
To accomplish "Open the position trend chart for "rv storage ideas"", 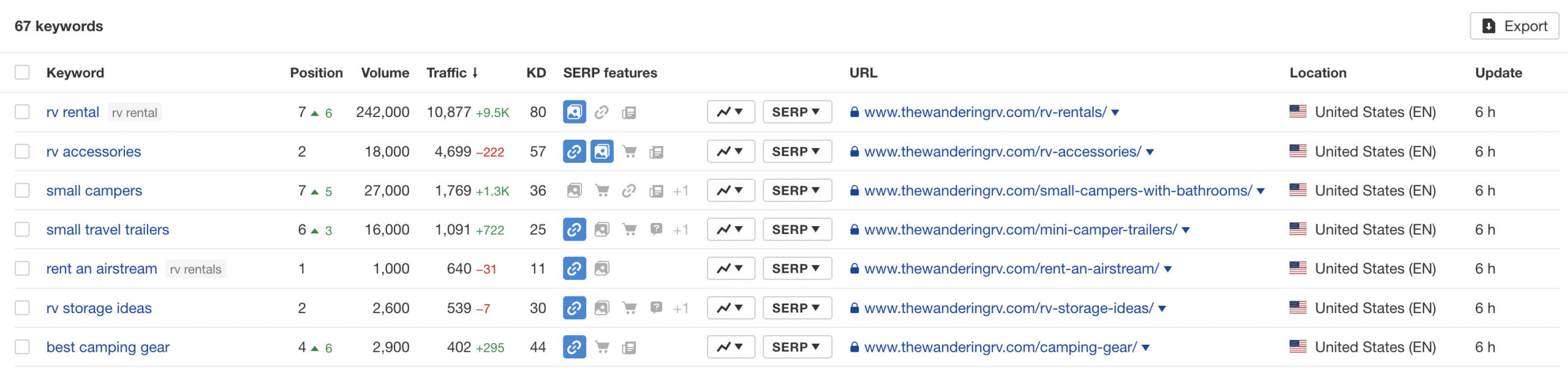I will point(729,308).
